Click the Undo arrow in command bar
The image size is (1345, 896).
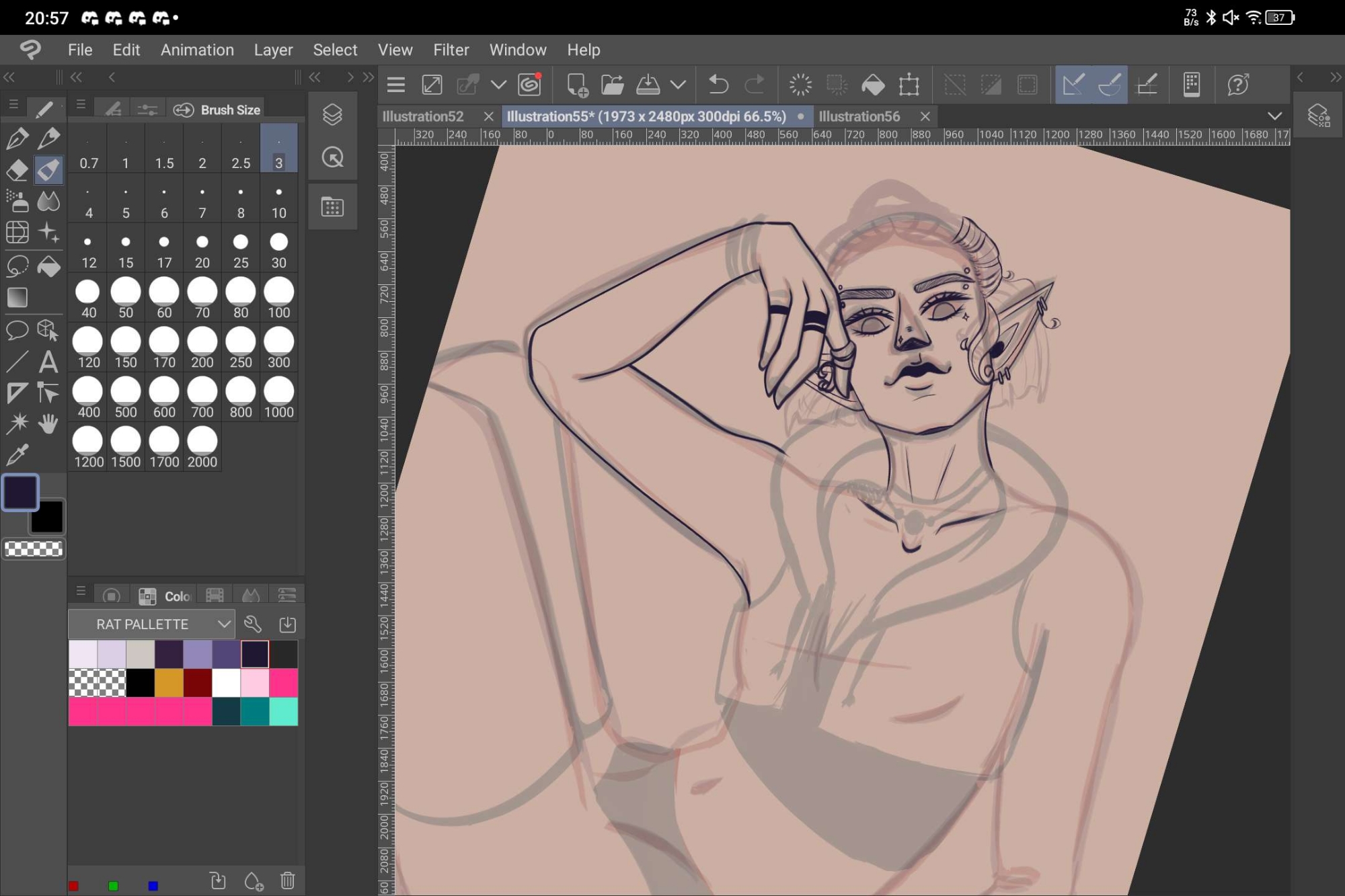[x=718, y=85]
